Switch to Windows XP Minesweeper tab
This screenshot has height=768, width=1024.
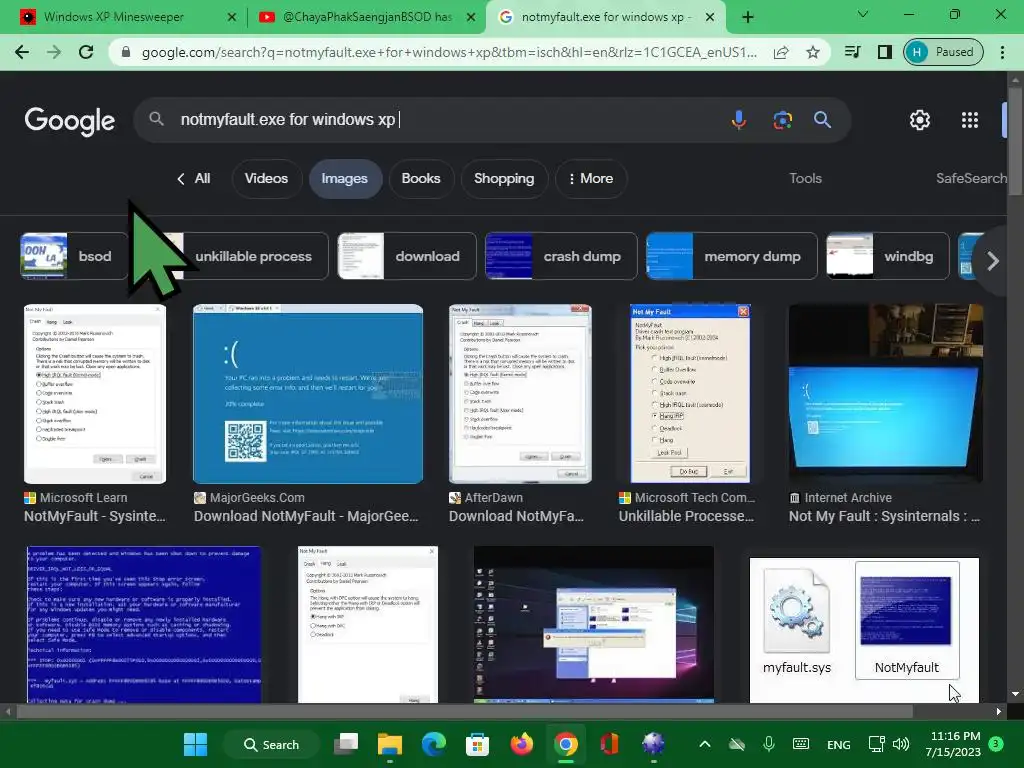pos(114,17)
